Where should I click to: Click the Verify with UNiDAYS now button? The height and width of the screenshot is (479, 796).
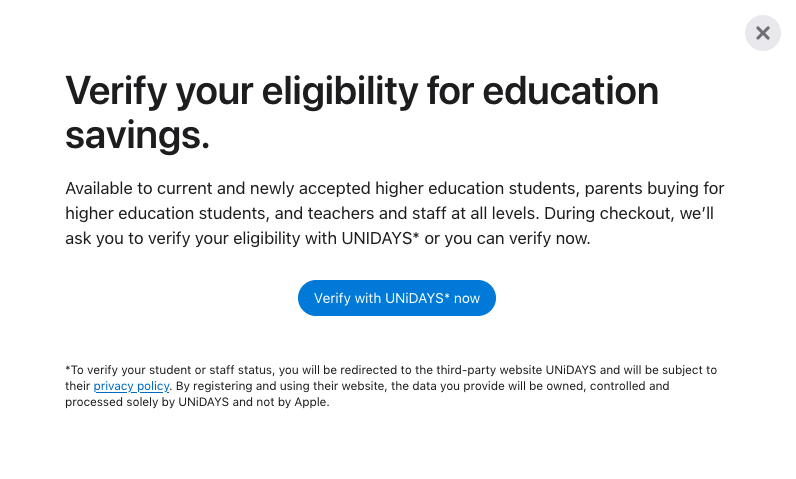397,298
